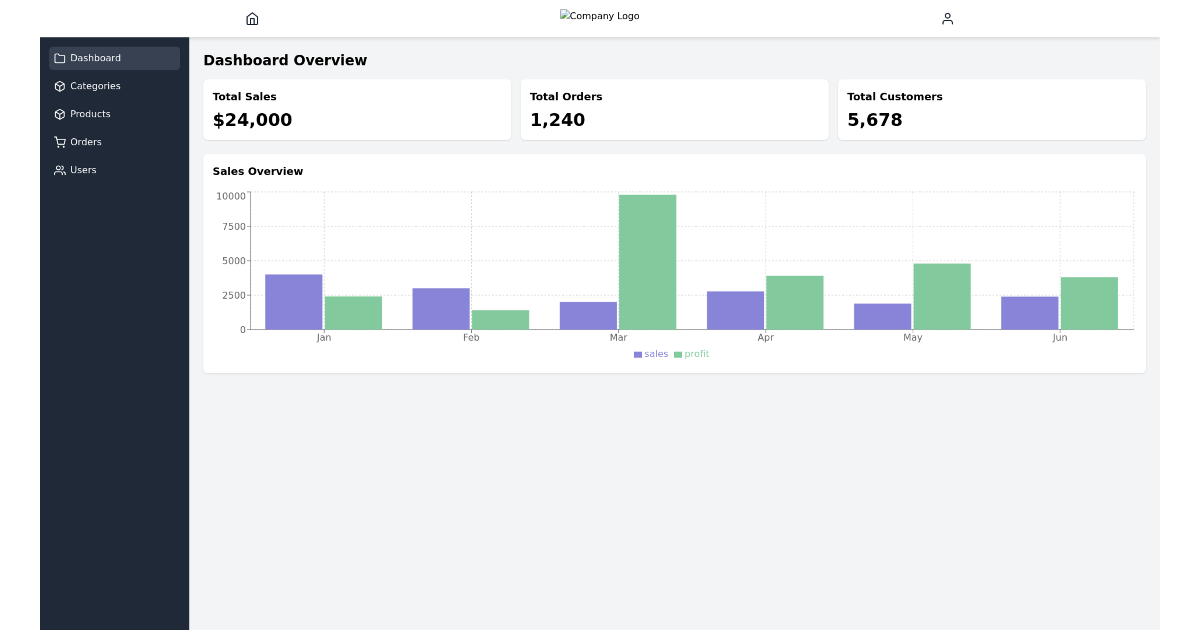Click the home icon in the top bar

point(252,18)
